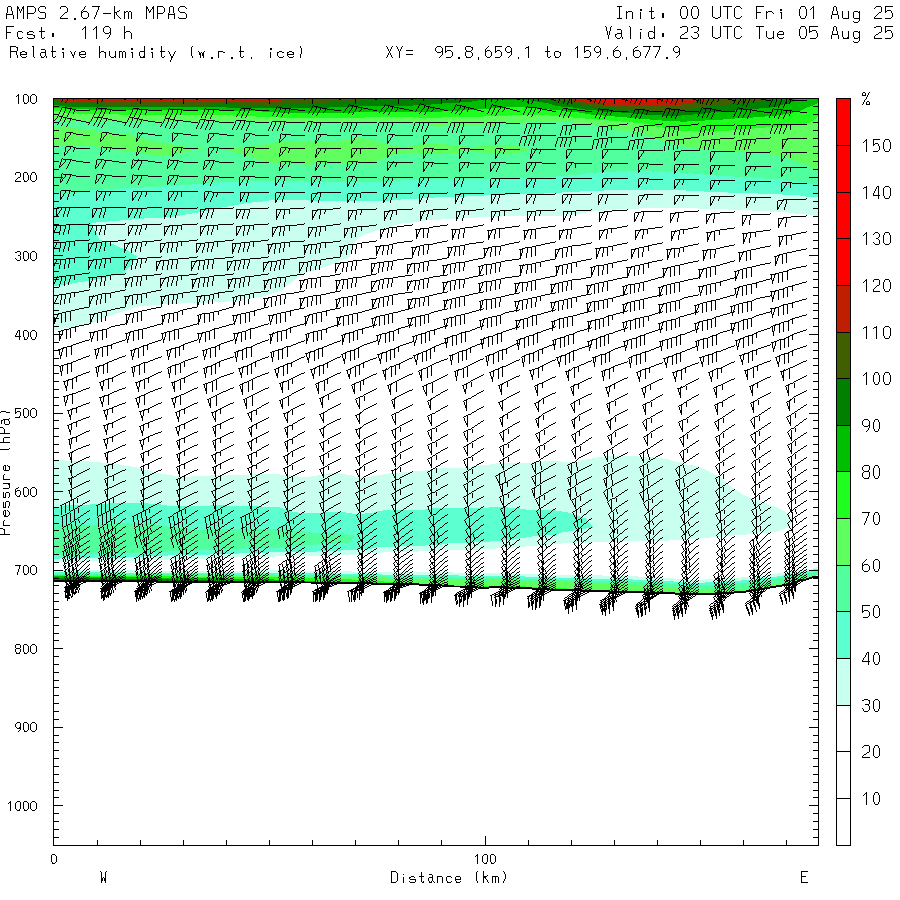Click the colorbar value 40

(x=871, y=658)
